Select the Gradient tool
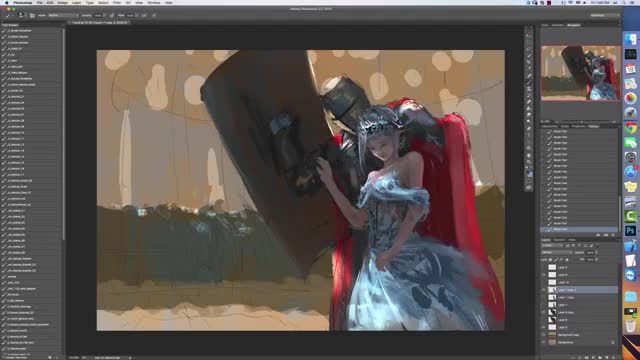Screen dimensions: 640x360 click(529, 108)
